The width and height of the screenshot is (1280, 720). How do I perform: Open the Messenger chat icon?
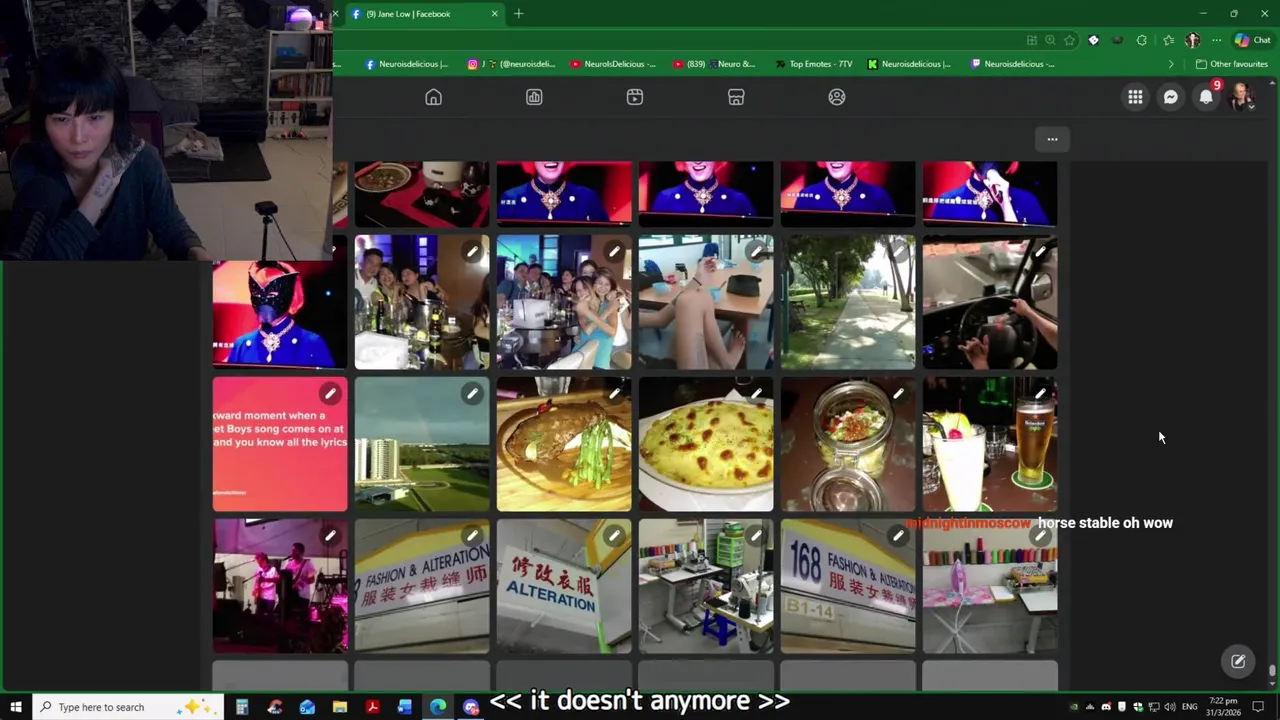point(1171,97)
